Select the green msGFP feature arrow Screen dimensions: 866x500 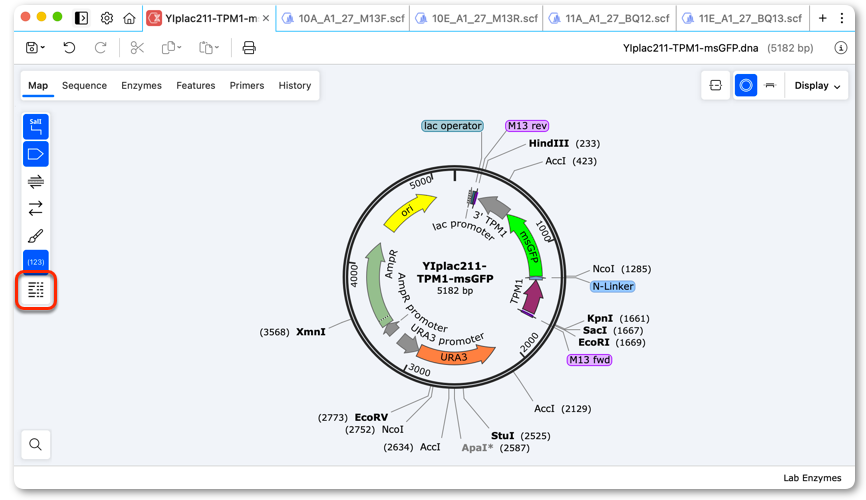[x=529, y=245]
